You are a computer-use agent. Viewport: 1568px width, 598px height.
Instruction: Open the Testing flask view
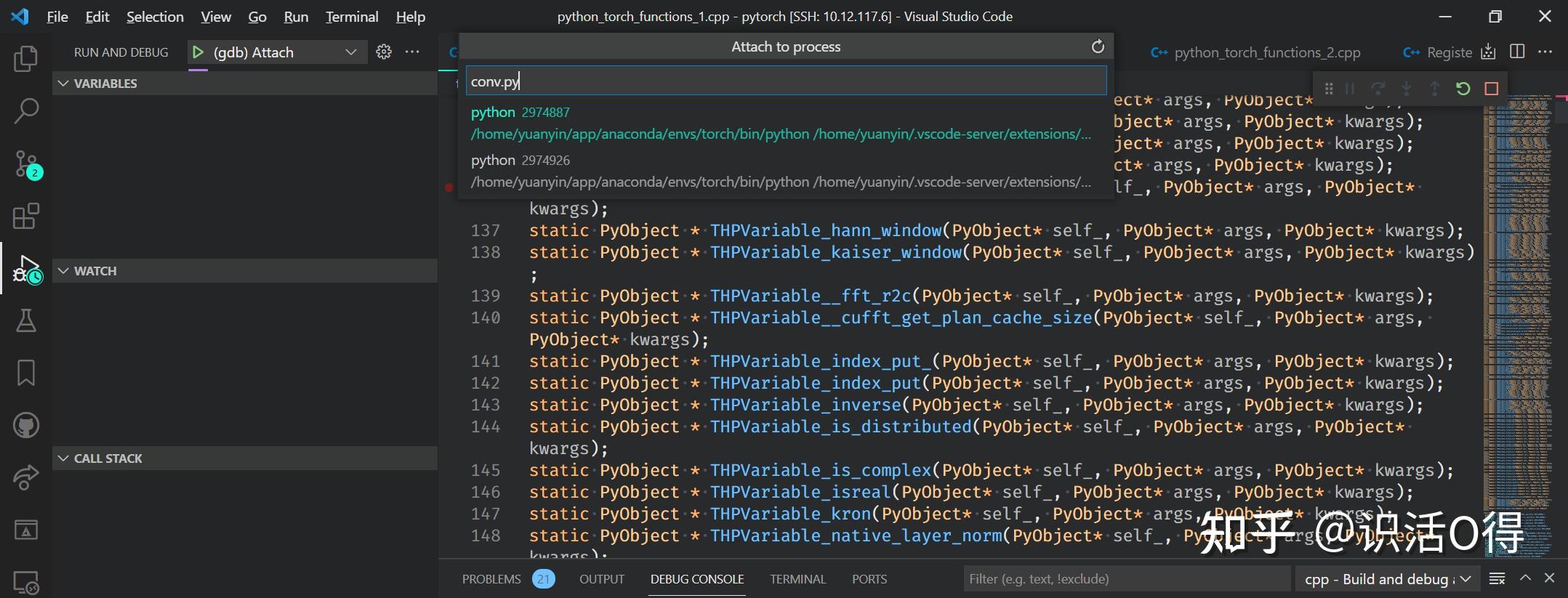coord(25,320)
